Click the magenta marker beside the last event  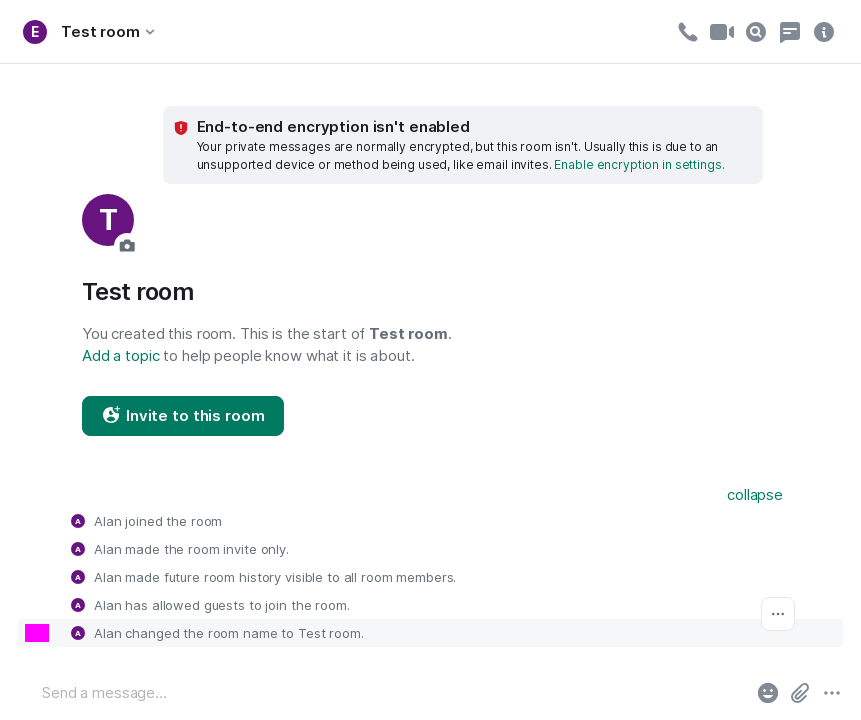[37, 633]
